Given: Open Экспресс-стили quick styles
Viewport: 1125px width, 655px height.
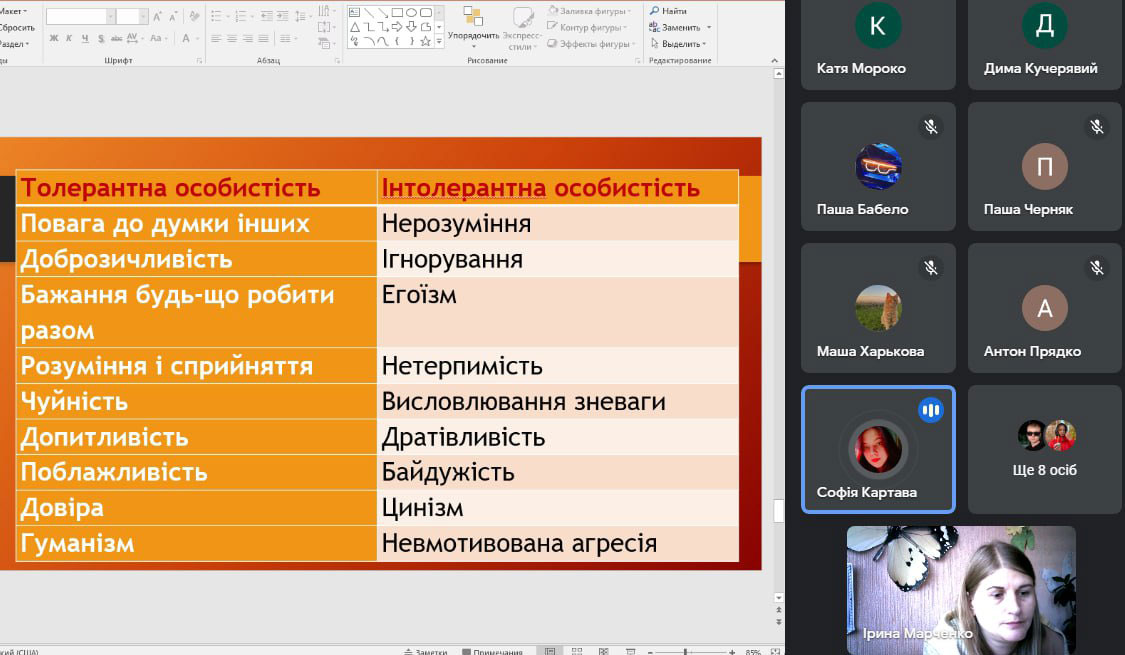Looking at the screenshot, I should coord(522,27).
